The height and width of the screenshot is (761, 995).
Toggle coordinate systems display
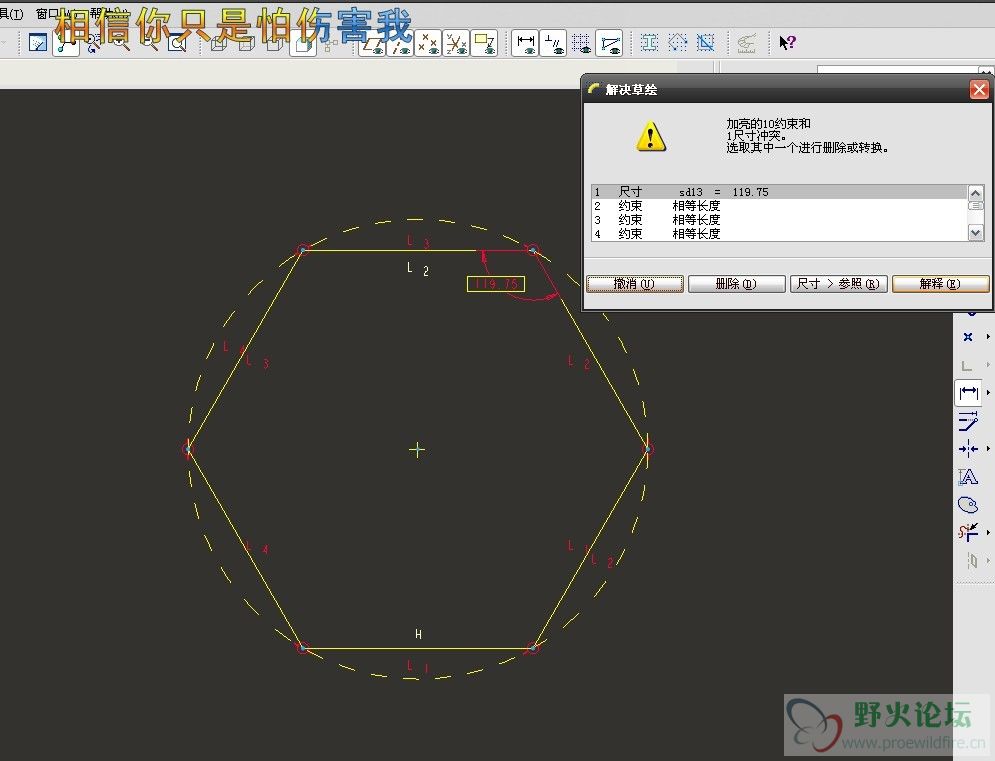tap(456, 44)
